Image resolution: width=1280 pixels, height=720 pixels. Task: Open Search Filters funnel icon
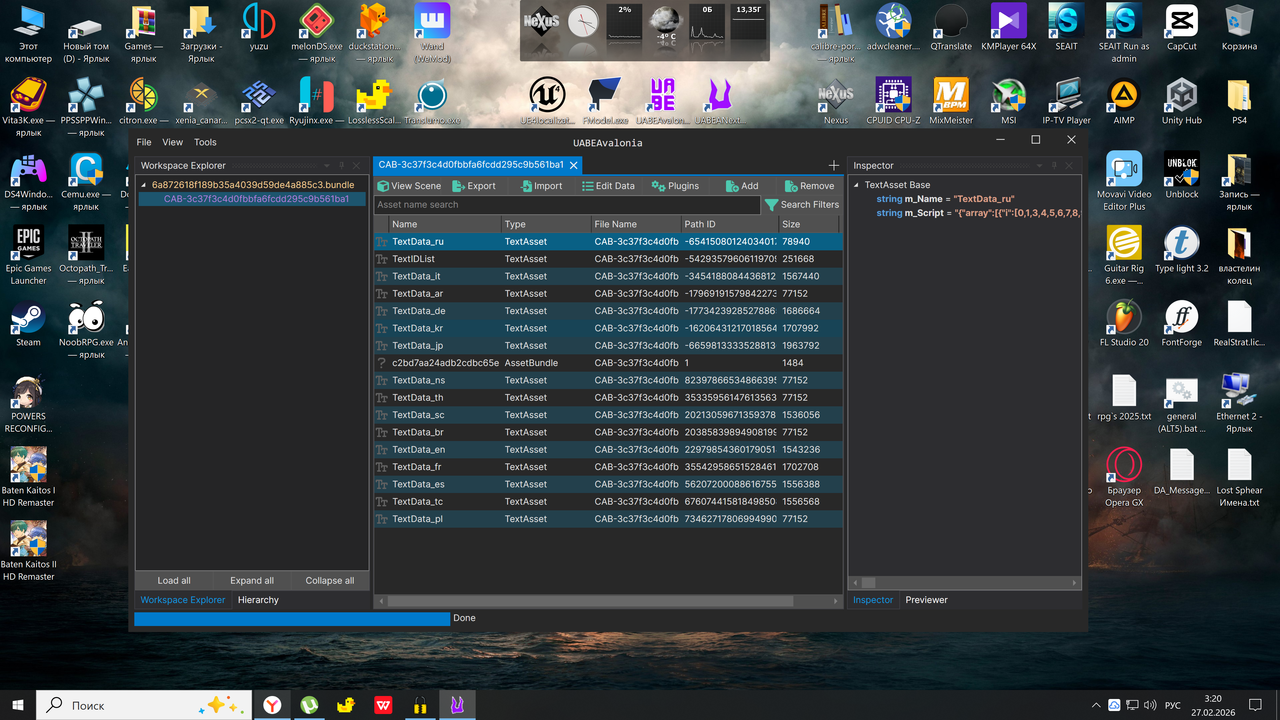click(771, 205)
